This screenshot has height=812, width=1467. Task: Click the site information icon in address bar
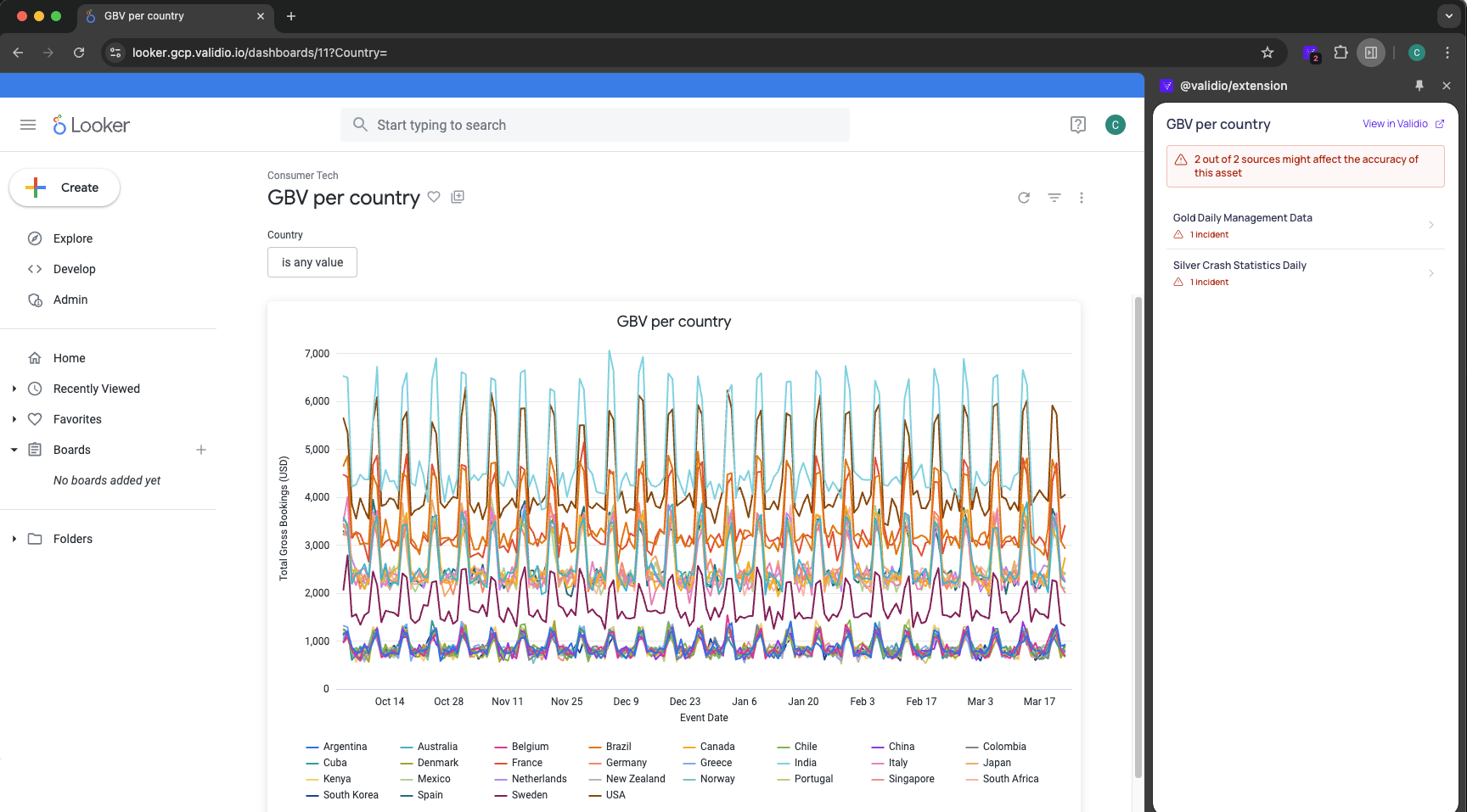(116, 53)
